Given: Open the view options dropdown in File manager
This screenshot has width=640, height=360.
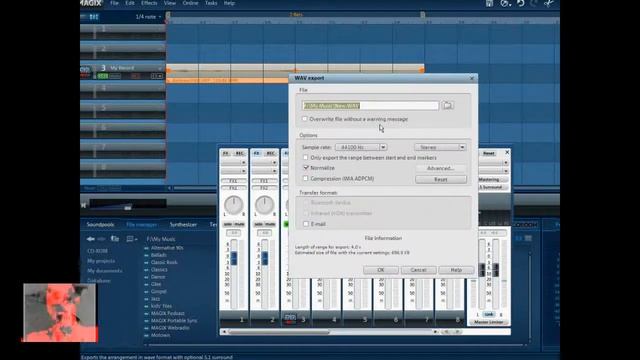Looking at the screenshot, I should coord(132,239).
